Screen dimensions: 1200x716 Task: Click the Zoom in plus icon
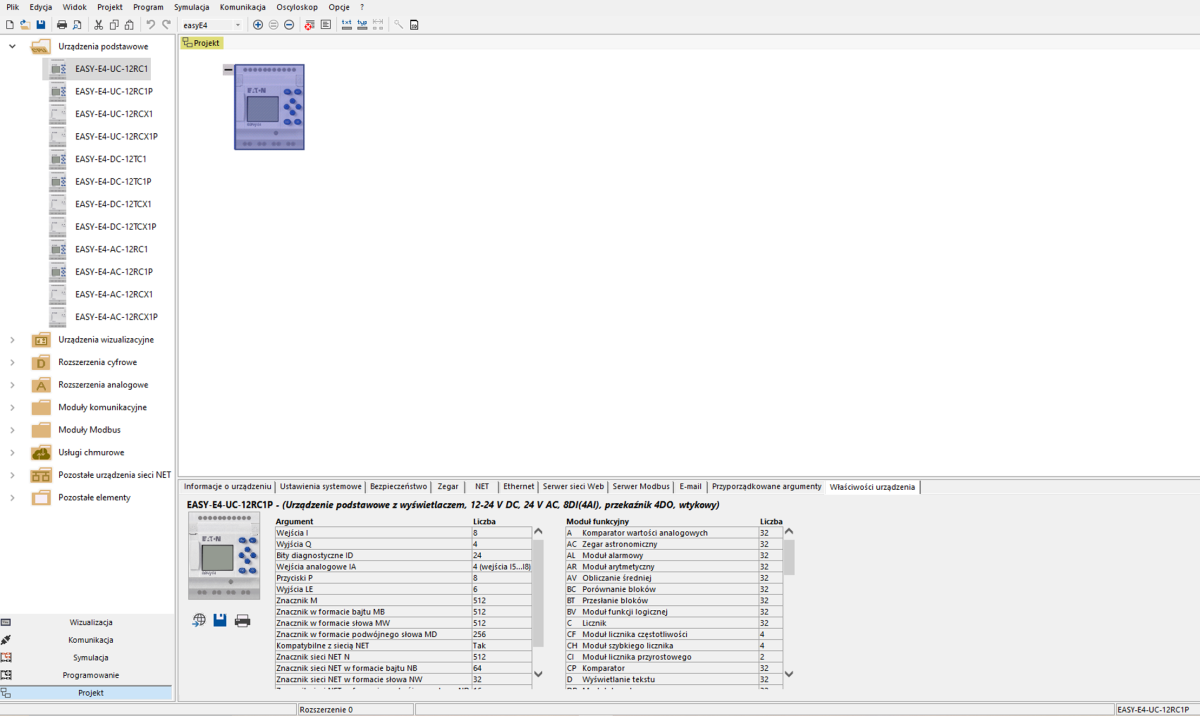pos(258,25)
